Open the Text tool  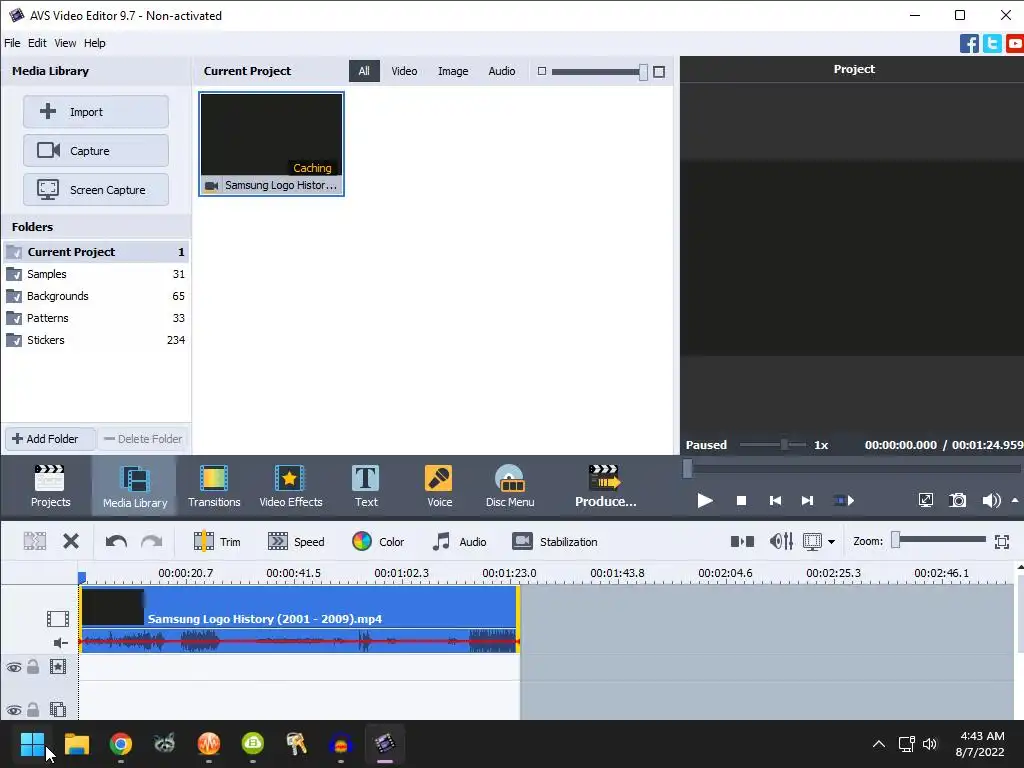pyautogui.click(x=366, y=486)
